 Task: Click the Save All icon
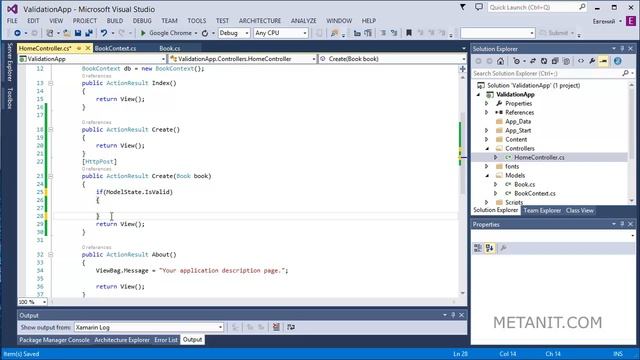(x=89, y=33)
